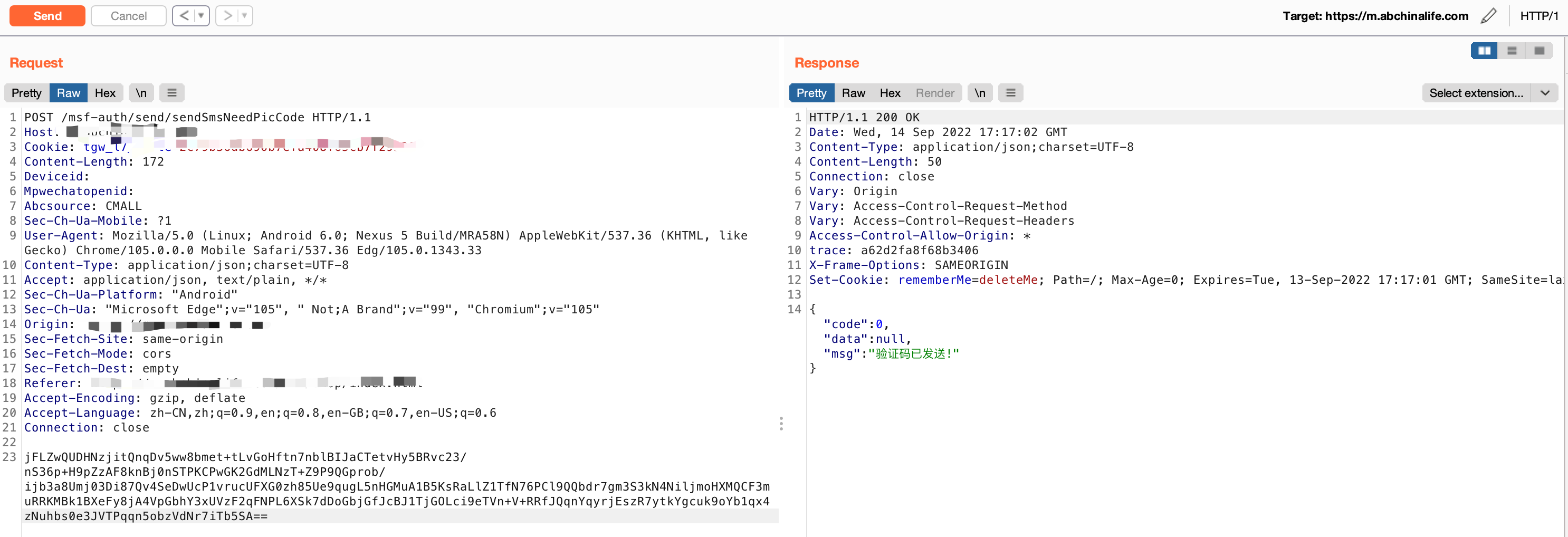This screenshot has width=1568, height=537.
Task: Toggle non-printable chars in Response
Action: (980, 93)
